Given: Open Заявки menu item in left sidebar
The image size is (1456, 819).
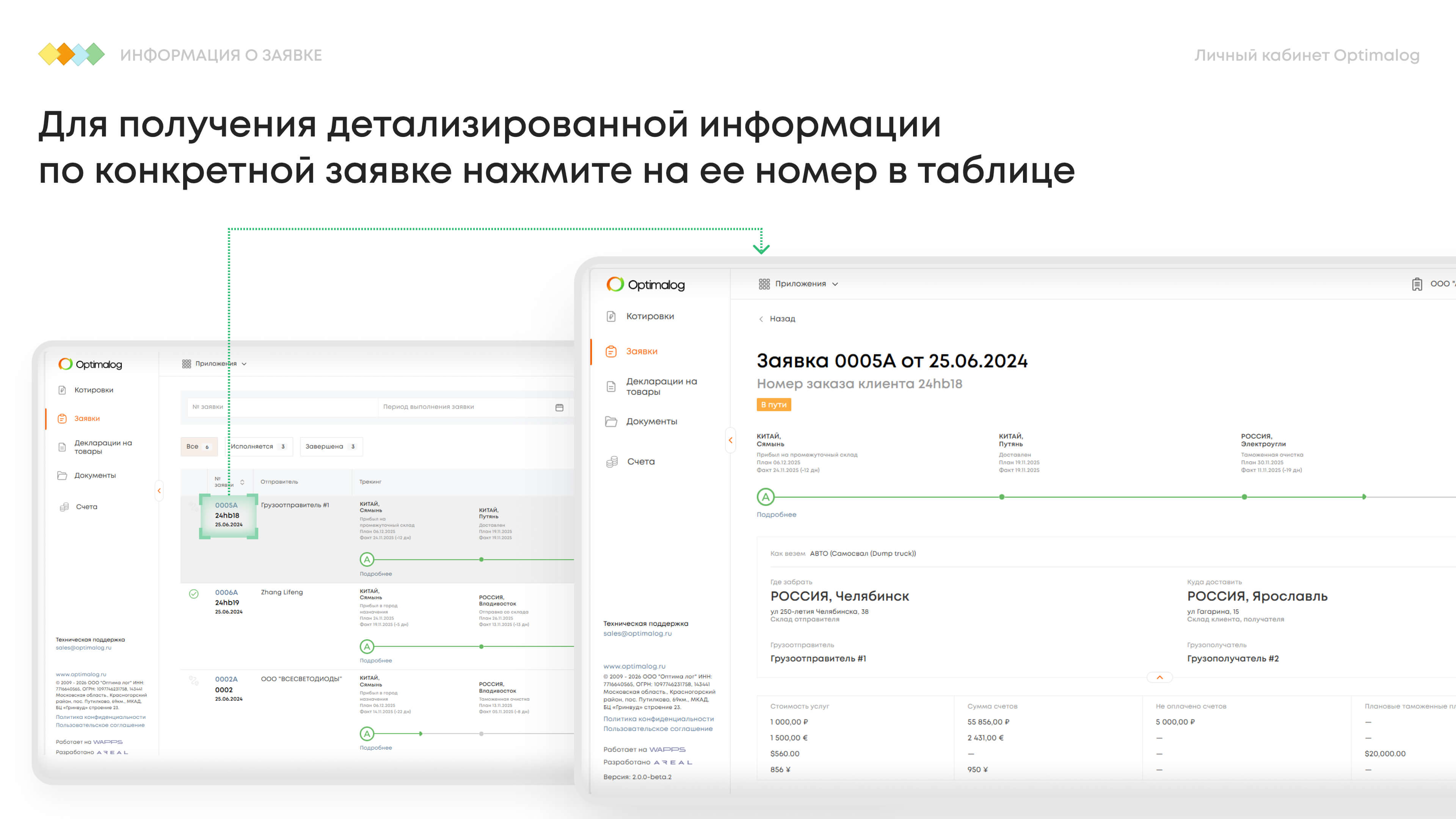Looking at the screenshot, I should point(87,419).
